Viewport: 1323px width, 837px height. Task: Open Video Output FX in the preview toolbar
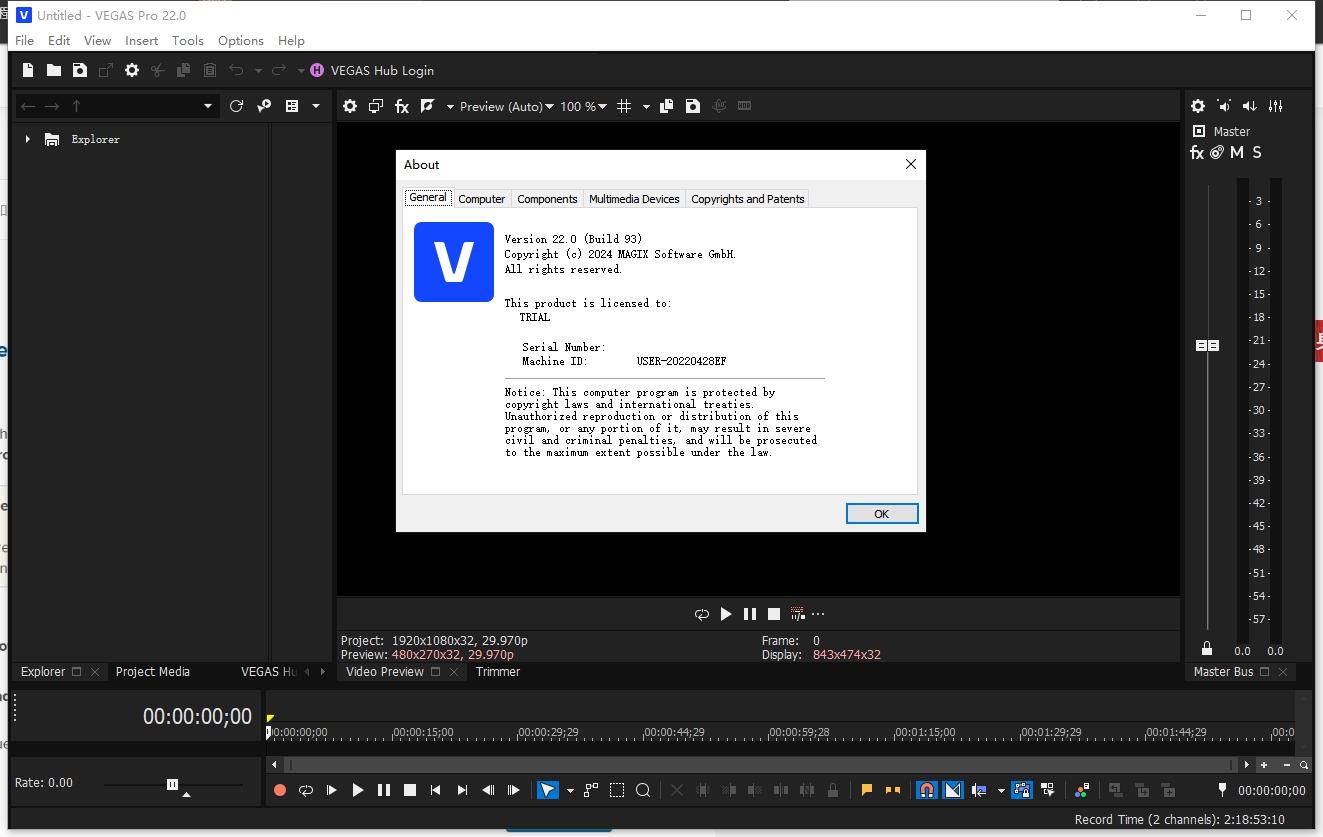coord(402,106)
